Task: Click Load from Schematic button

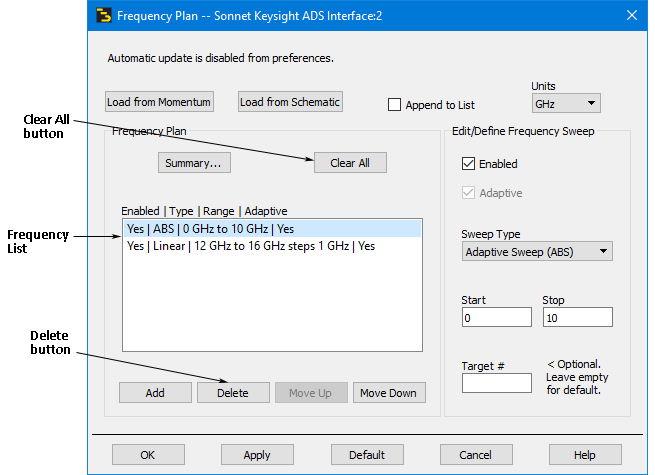Action: click(x=290, y=102)
